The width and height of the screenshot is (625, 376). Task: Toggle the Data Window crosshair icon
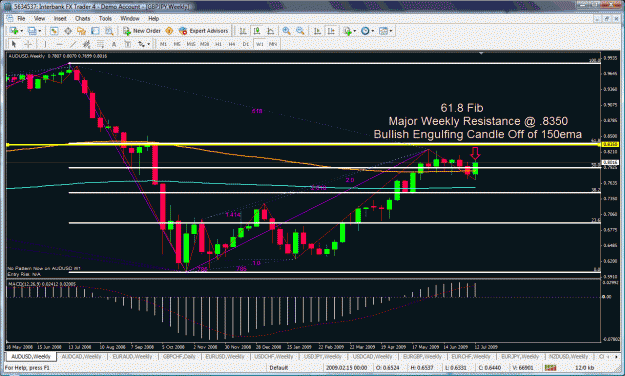(68, 31)
